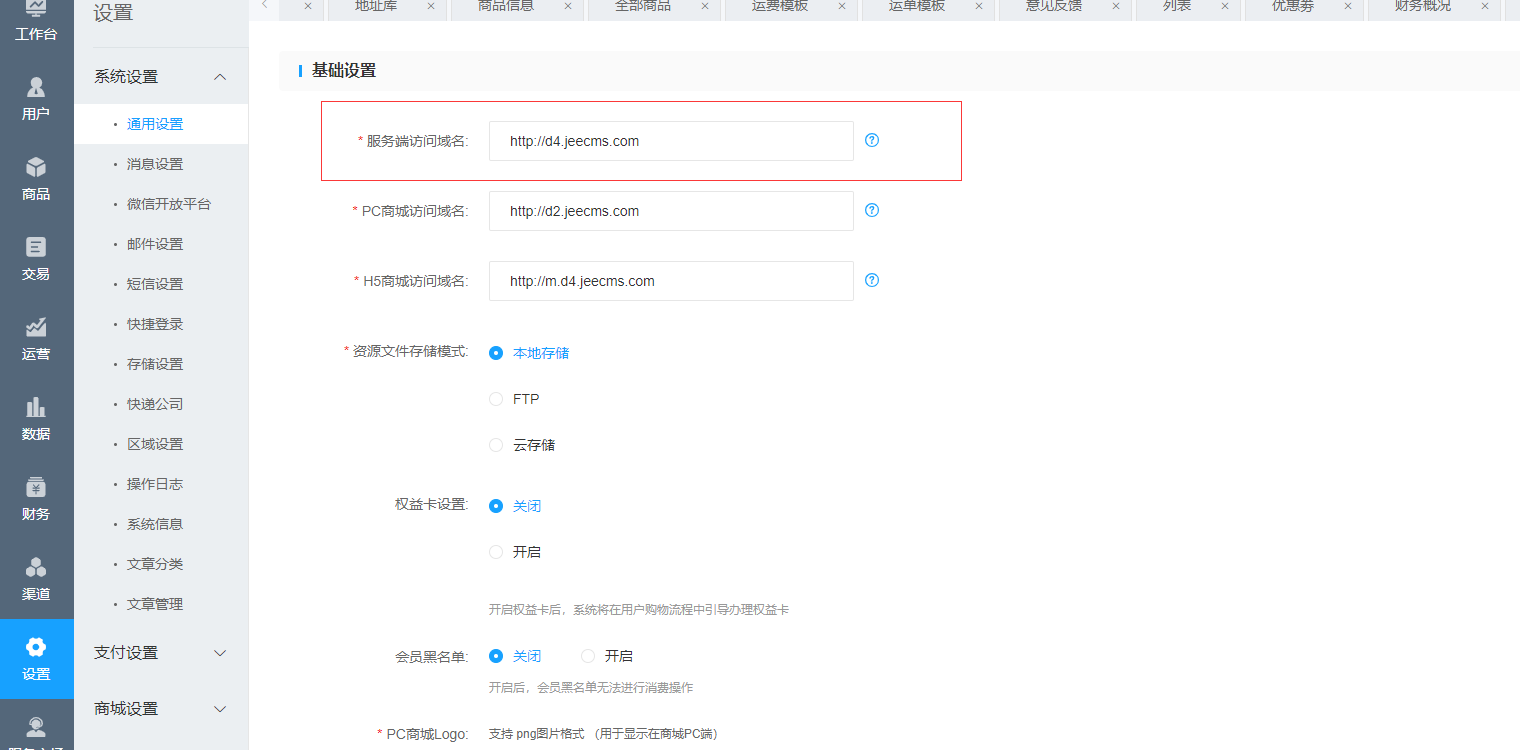Close the 优惠券 tab
Viewport: 1520px width, 750px height.
[1348, 6]
